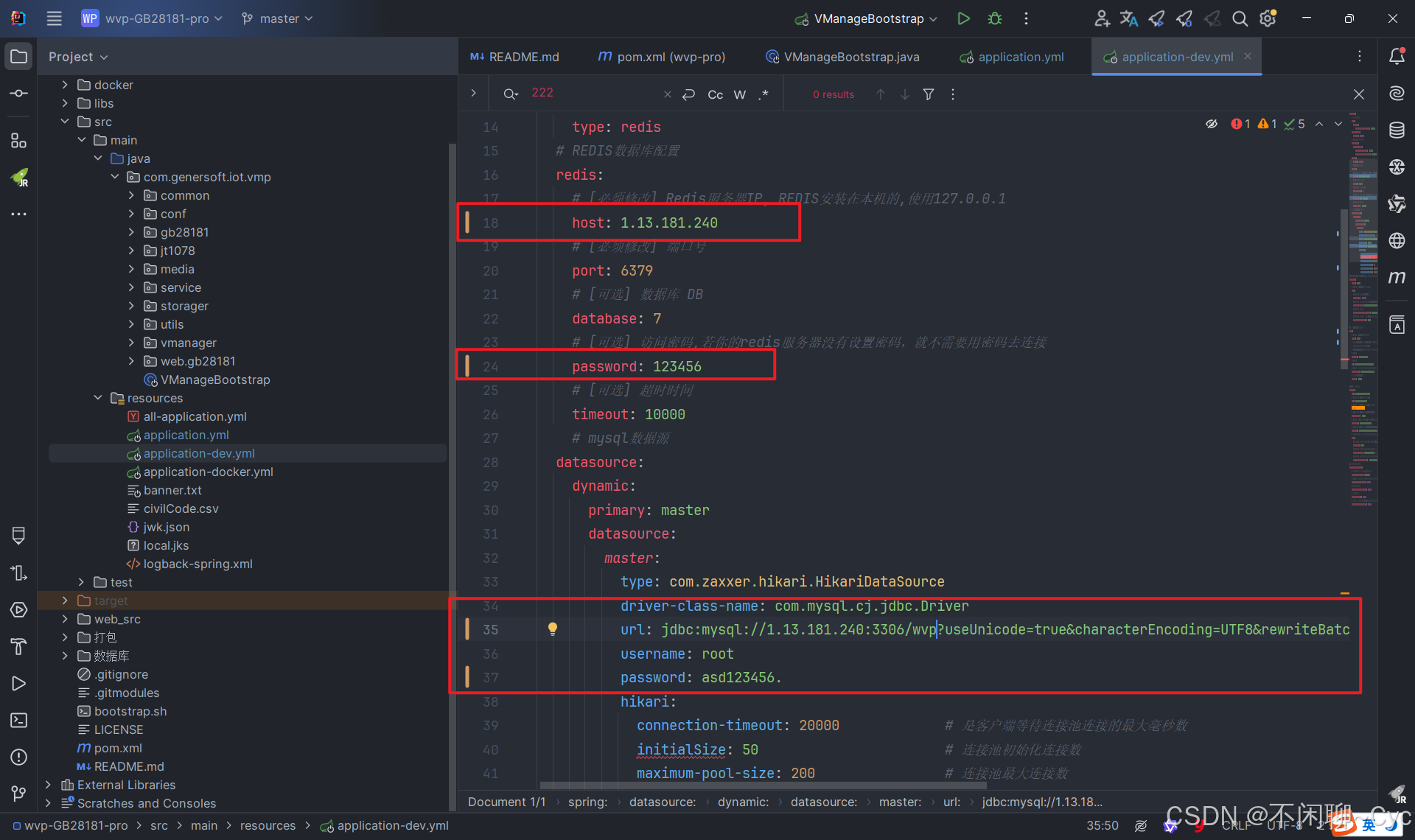Click the intention lightbulb on line 35
Screen dimensions: 1415x840
tap(553, 629)
